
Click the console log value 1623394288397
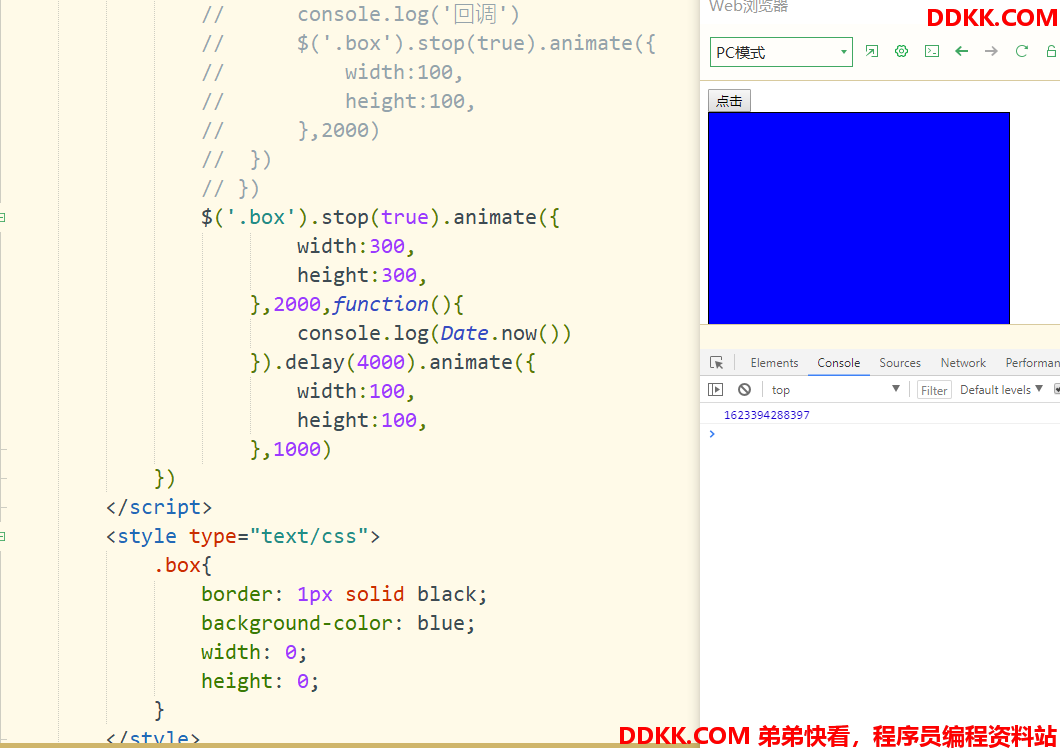767,415
